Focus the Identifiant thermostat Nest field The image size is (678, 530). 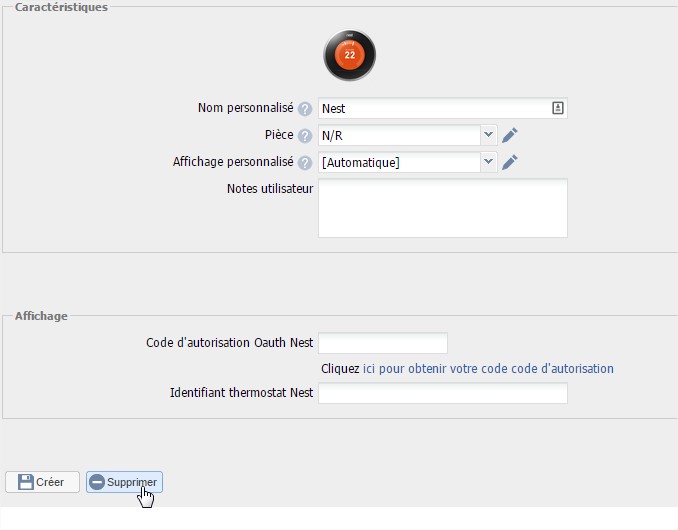442,393
